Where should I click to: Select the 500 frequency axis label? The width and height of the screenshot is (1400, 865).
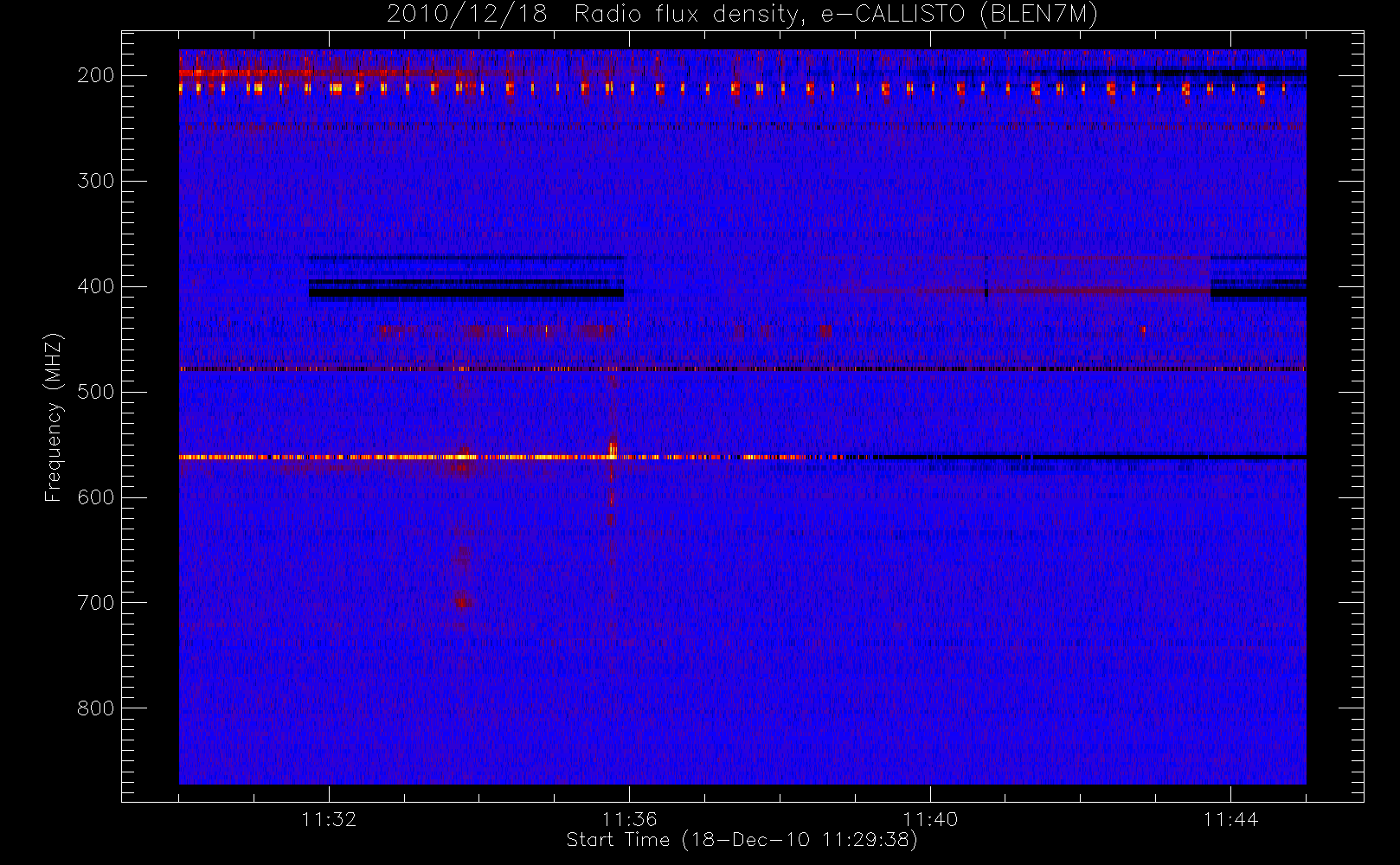(x=96, y=392)
